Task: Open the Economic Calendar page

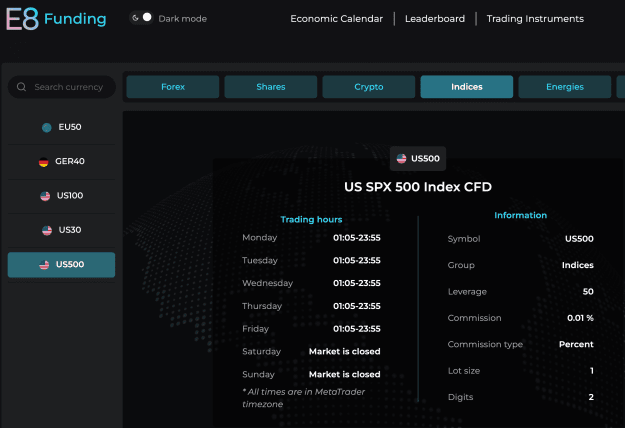Action: tap(336, 19)
